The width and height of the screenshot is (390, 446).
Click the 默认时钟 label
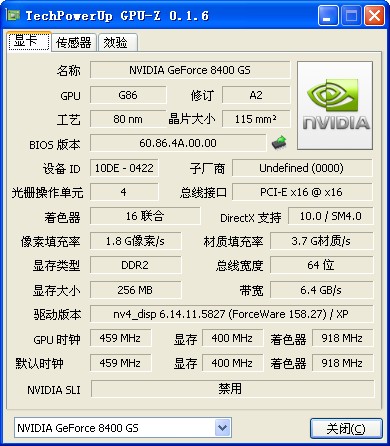pos(39,363)
